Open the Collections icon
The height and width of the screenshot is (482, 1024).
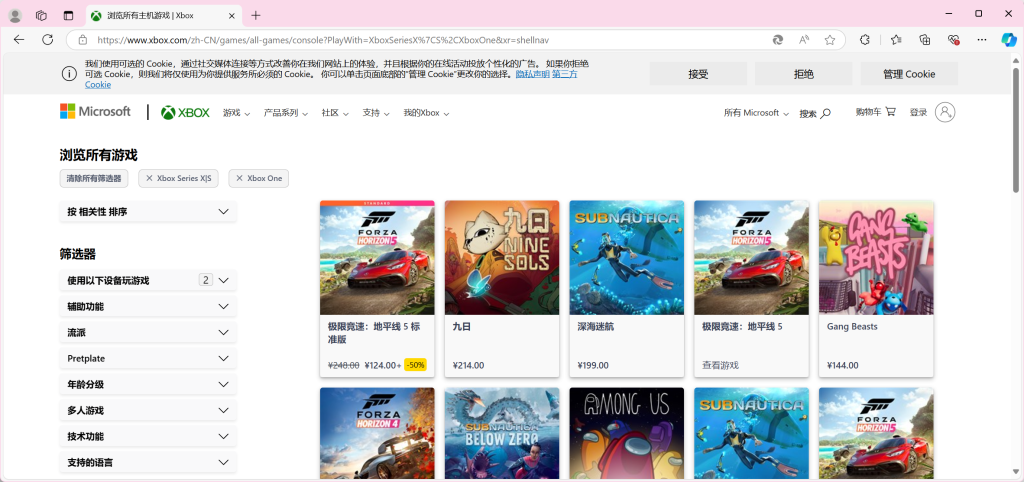click(x=925, y=40)
